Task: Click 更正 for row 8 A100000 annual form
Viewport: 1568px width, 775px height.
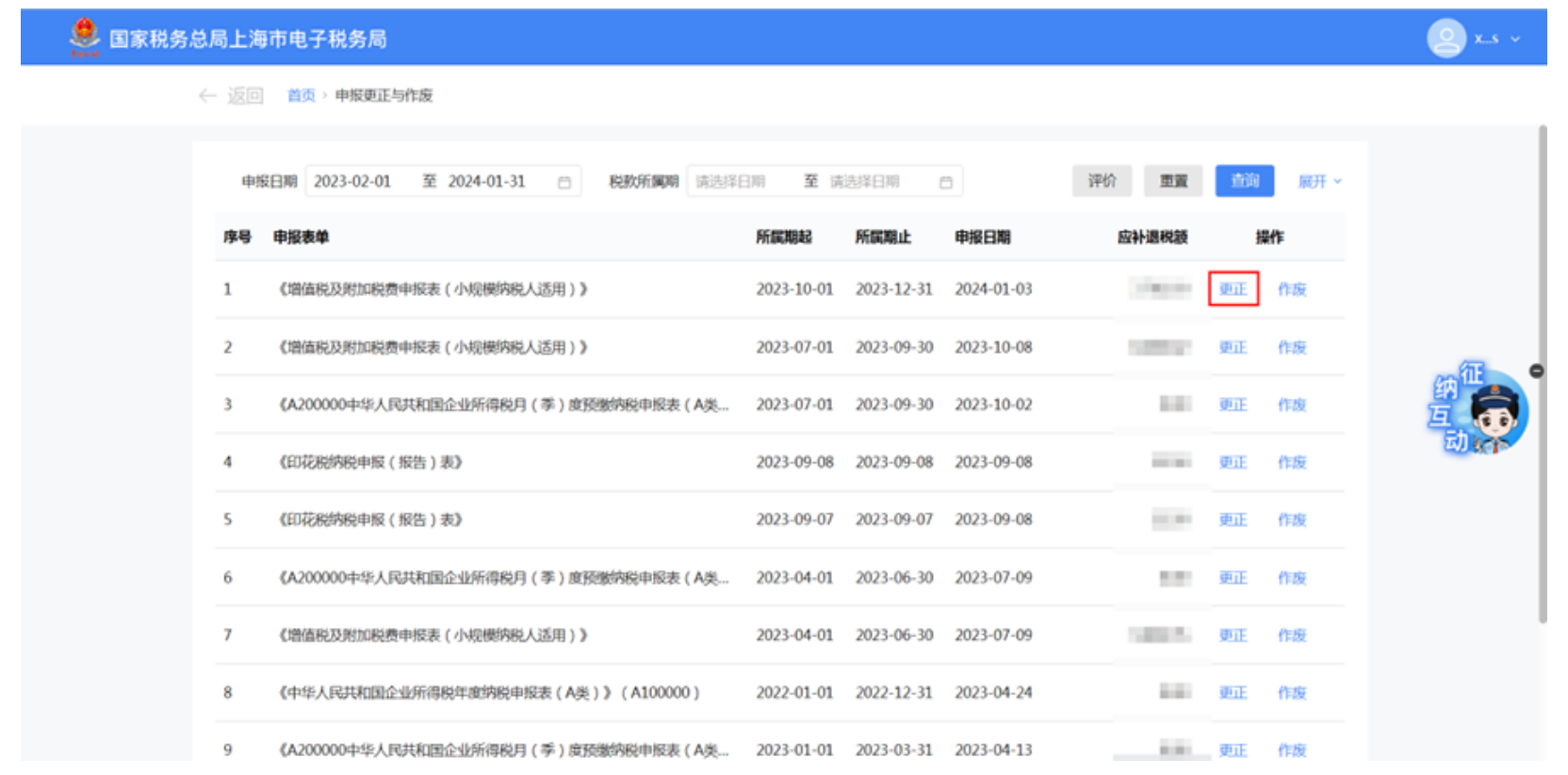Action: (x=1233, y=693)
